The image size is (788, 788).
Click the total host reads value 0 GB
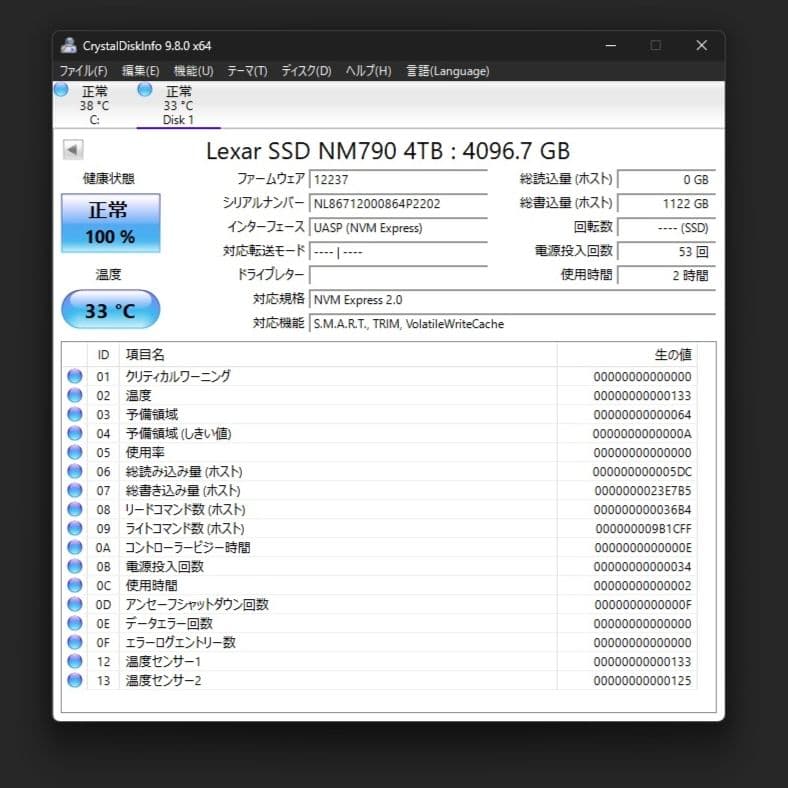(666, 179)
